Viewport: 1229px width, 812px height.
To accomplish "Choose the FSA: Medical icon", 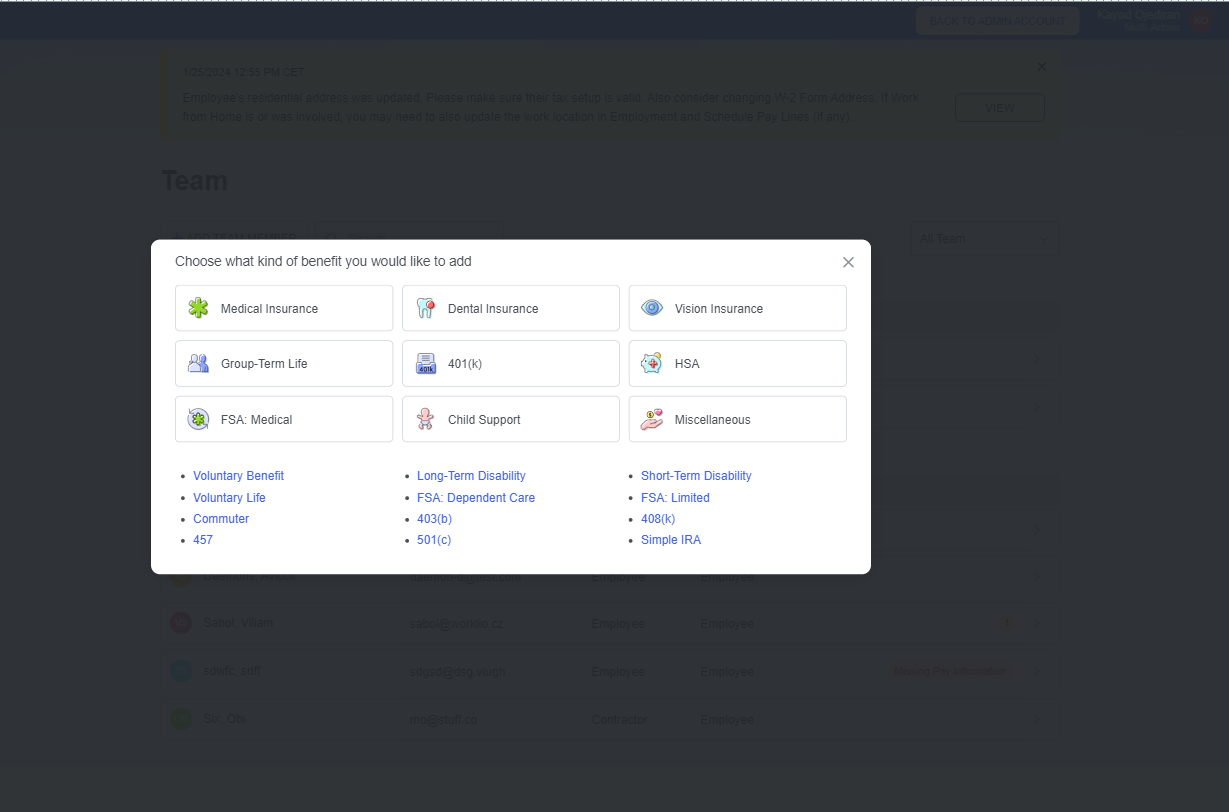I will pyautogui.click(x=198, y=419).
